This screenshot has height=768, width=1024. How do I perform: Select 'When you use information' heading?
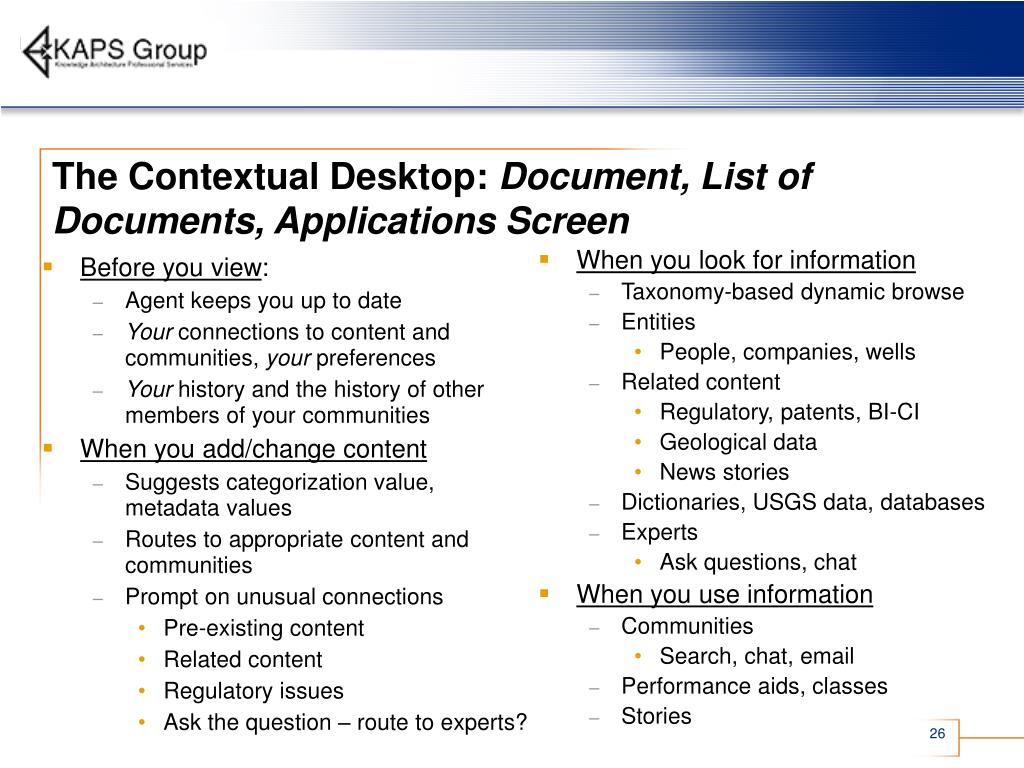[x=725, y=595]
